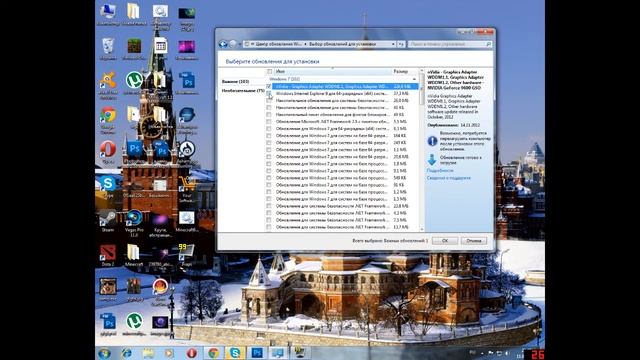
Task: Check the 49 КБ cumulative update package
Action: click(269, 115)
